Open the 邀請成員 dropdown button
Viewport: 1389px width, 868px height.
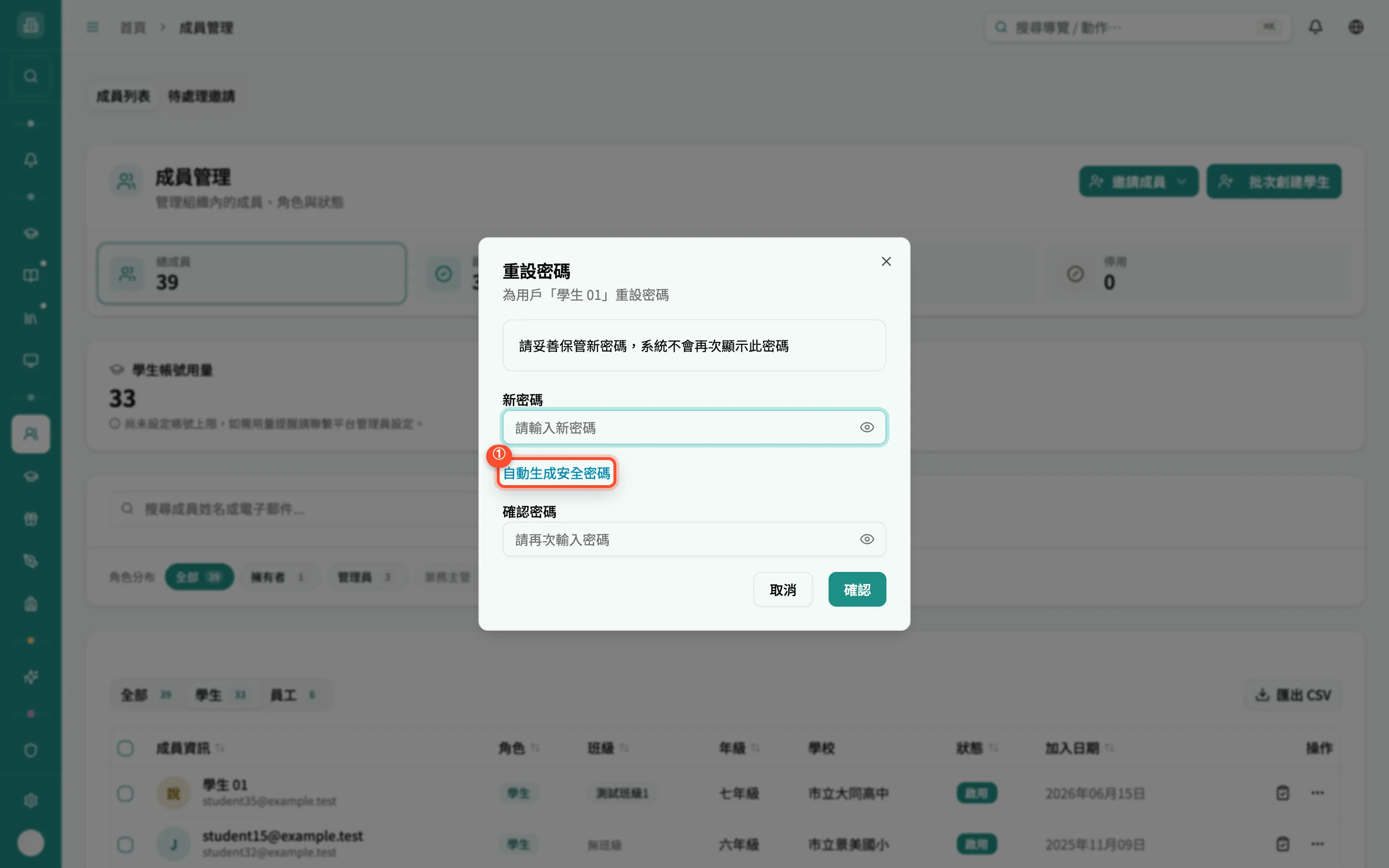1139,182
